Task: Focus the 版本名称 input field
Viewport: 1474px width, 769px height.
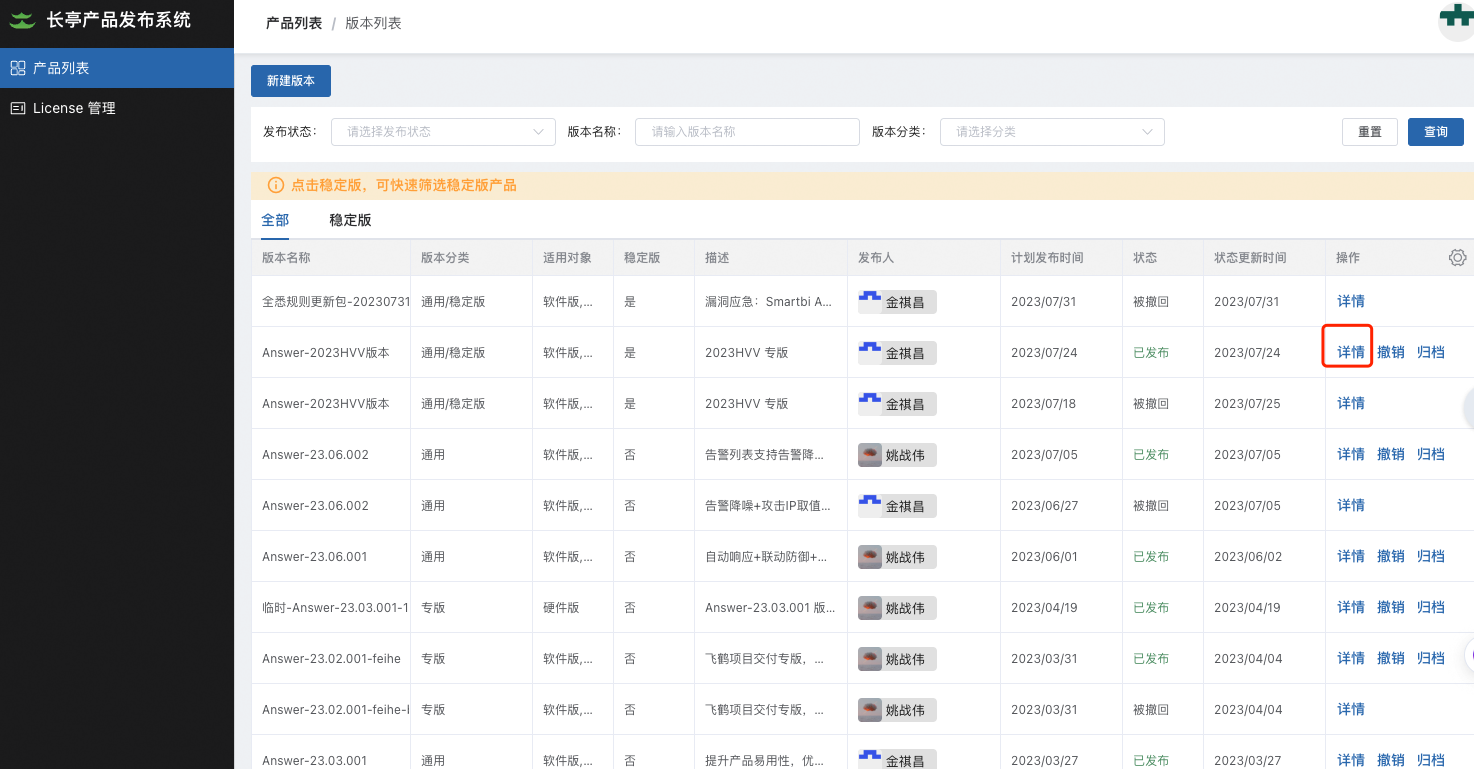Action: tap(746, 132)
